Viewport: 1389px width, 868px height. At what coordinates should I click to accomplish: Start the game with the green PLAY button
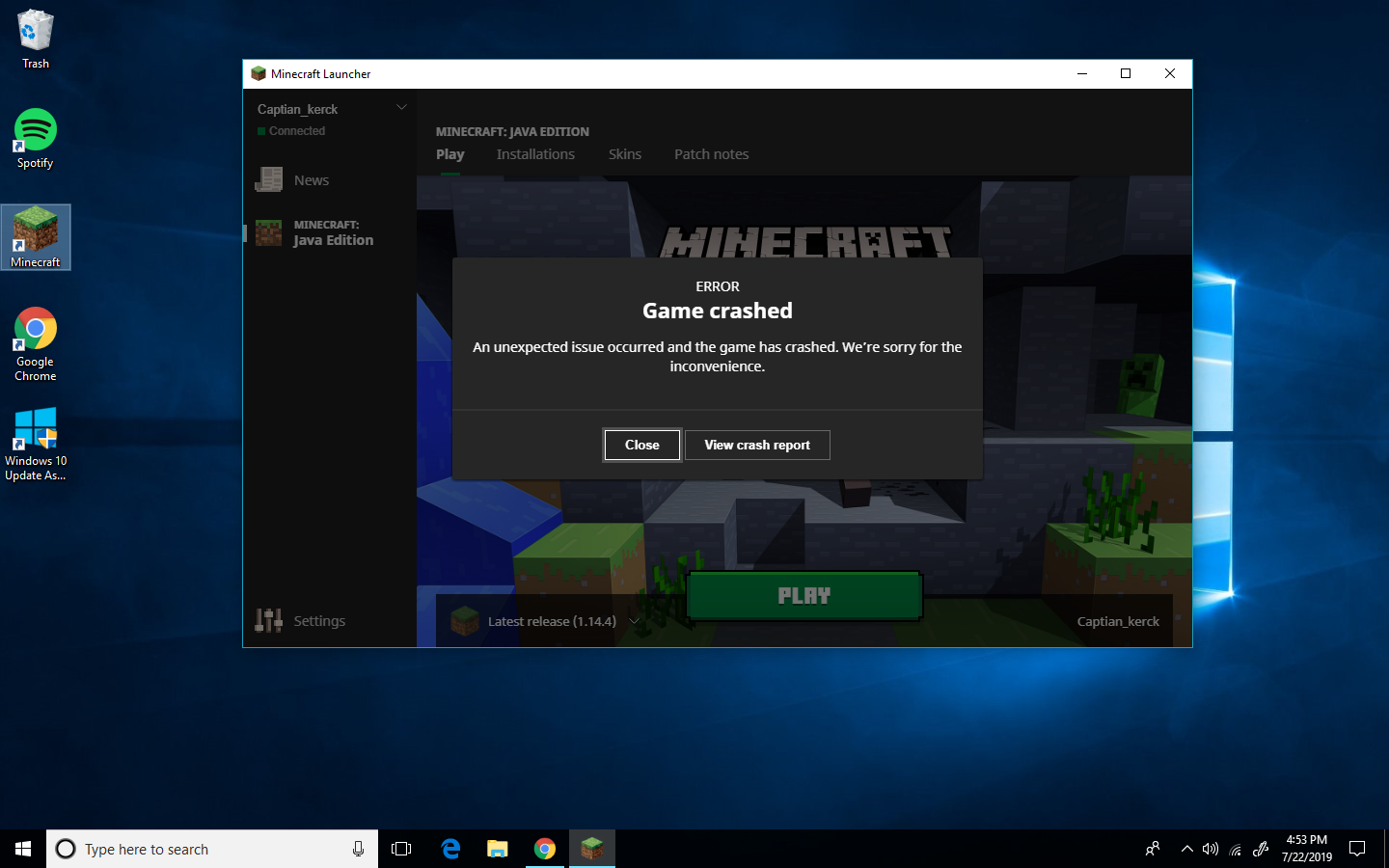click(804, 595)
